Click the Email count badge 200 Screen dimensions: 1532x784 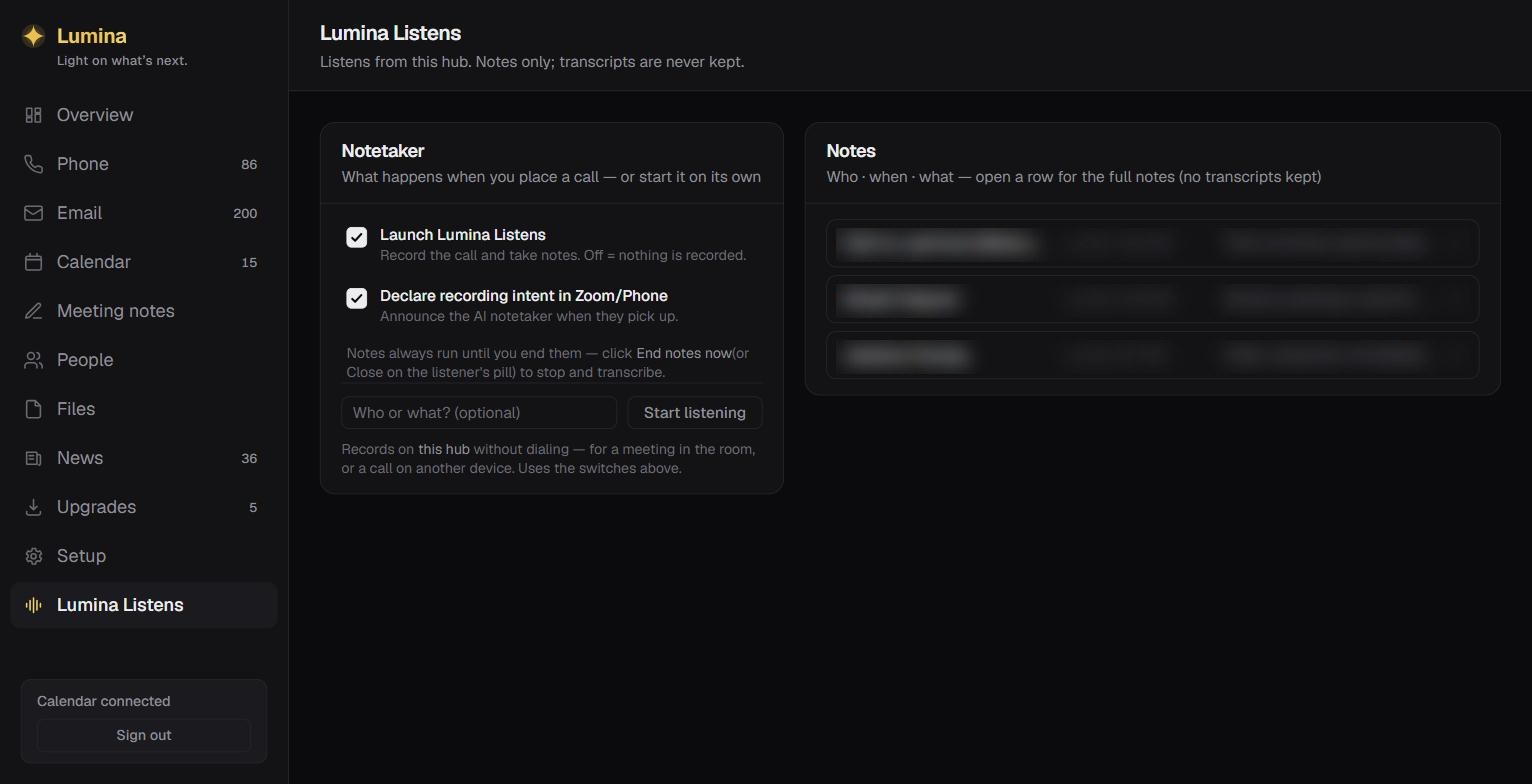pyautogui.click(x=245, y=213)
